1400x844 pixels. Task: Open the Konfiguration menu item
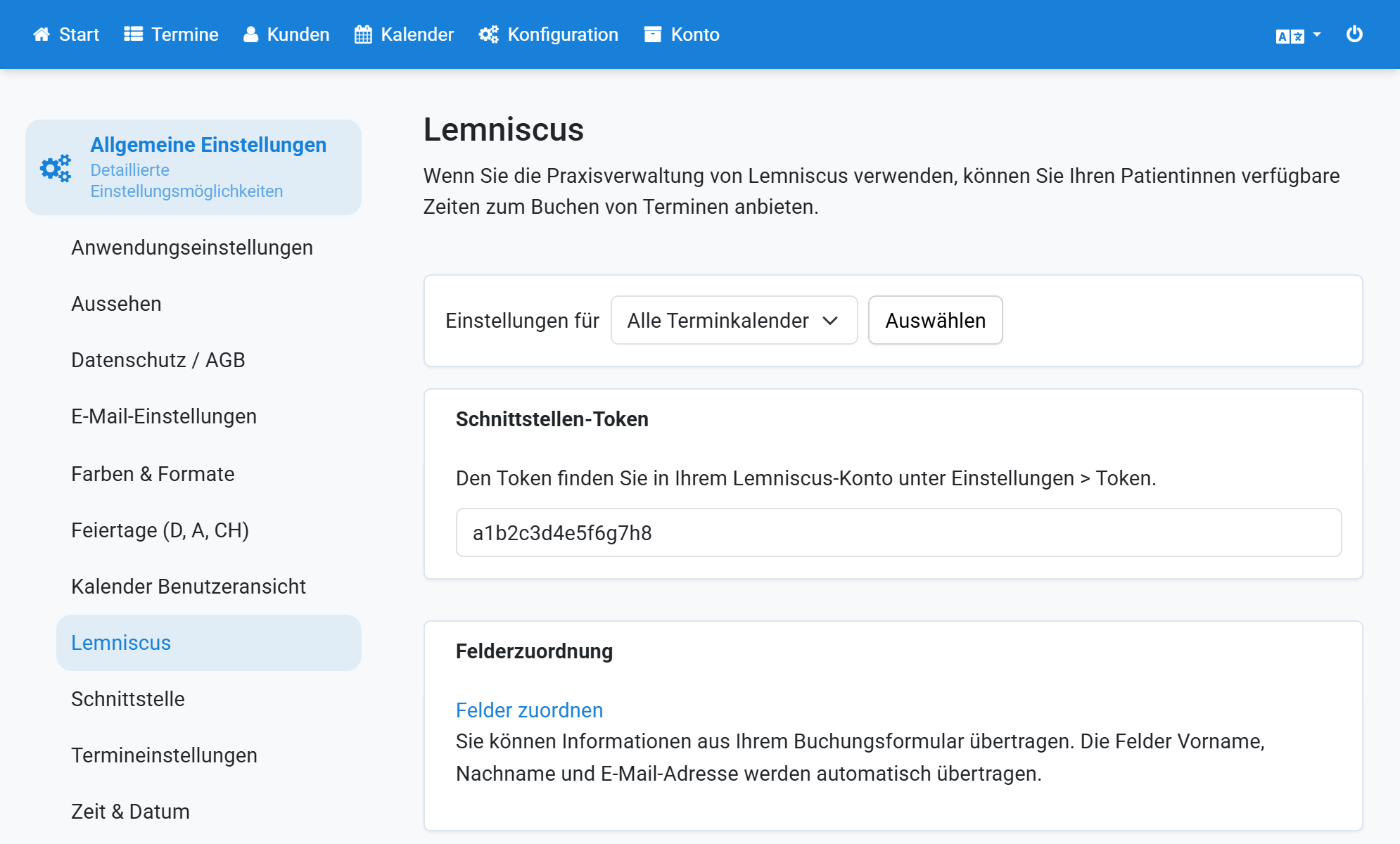pos(549,34)
